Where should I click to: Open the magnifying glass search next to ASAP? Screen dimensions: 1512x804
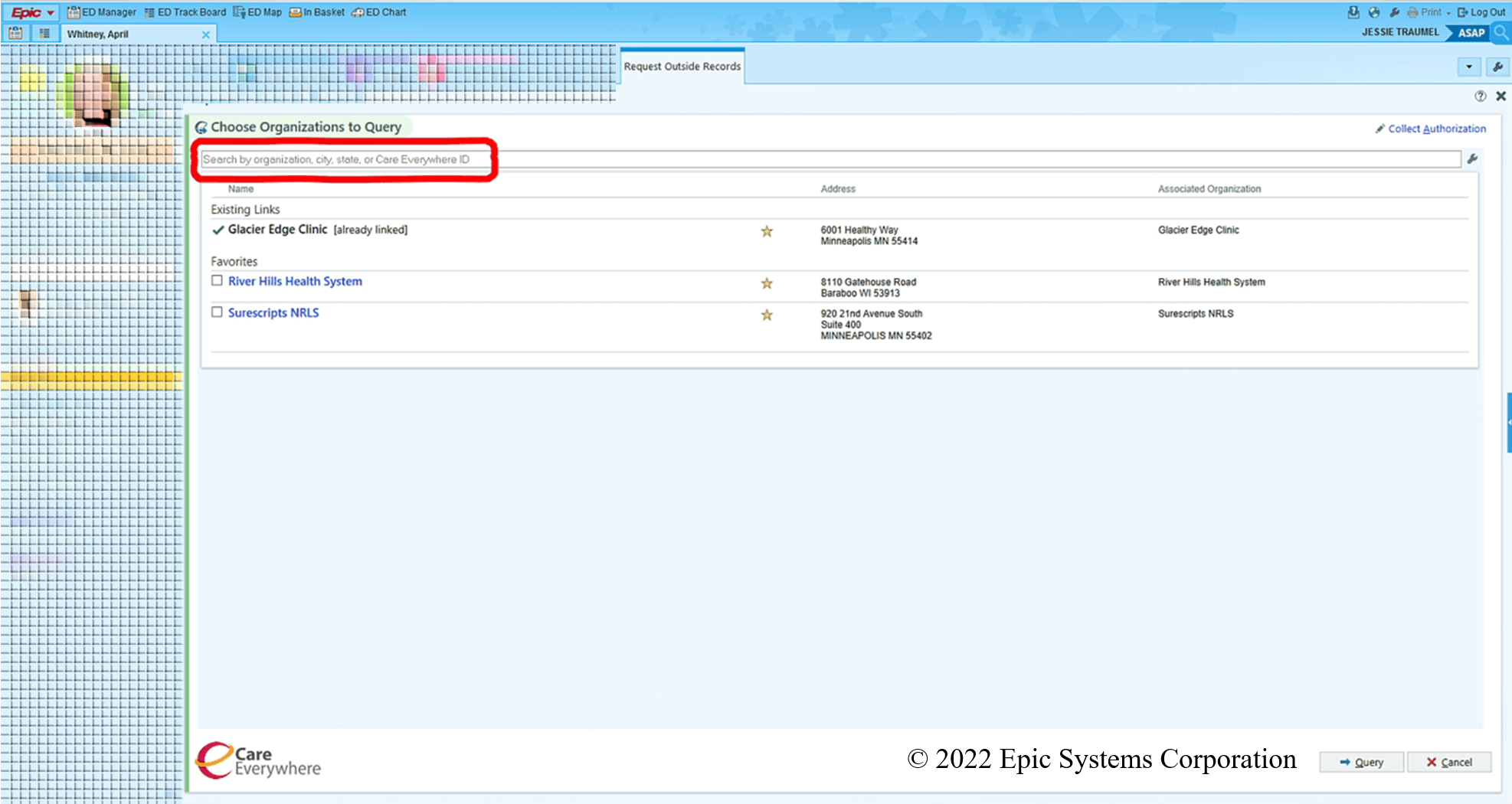coord(1501,32)
